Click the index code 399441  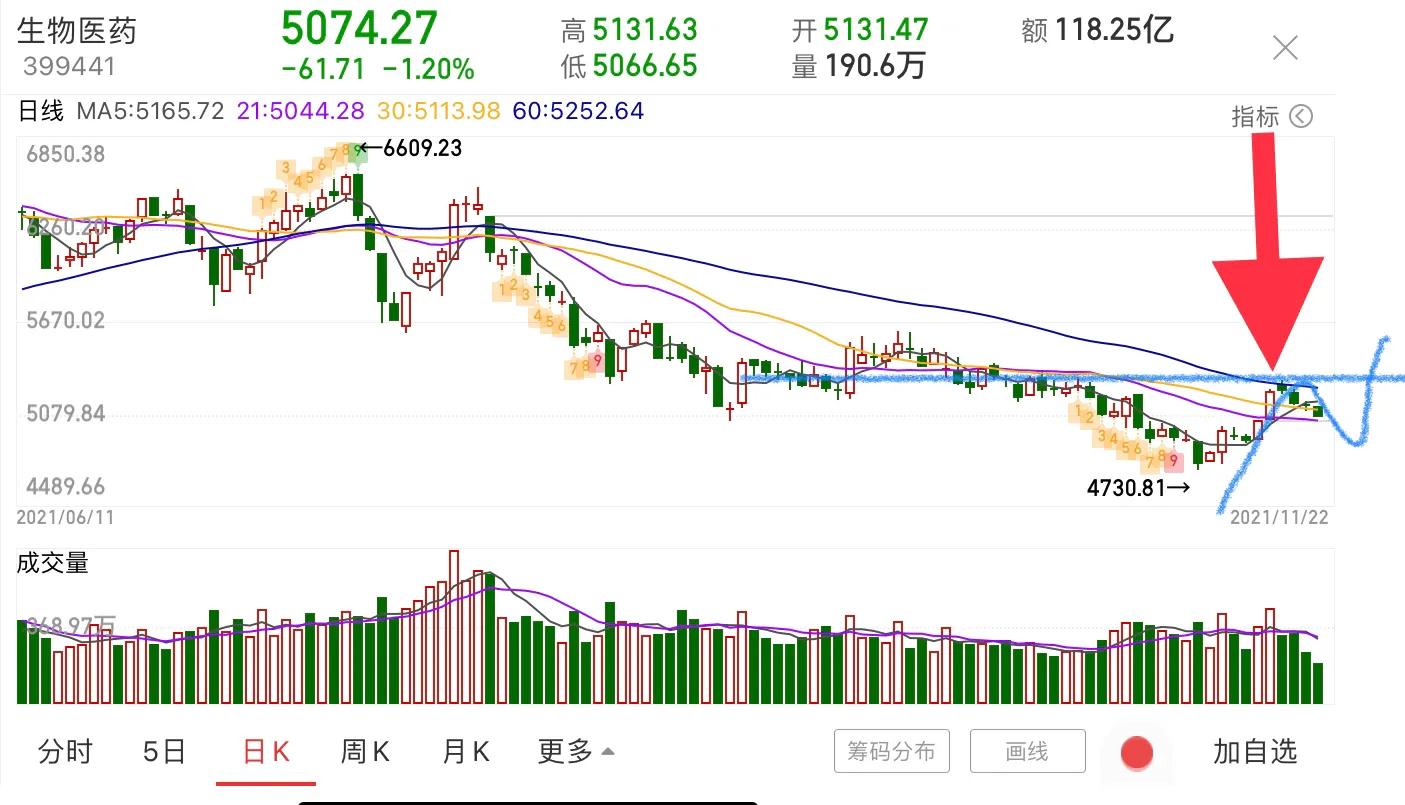click(x=69, y=67)
